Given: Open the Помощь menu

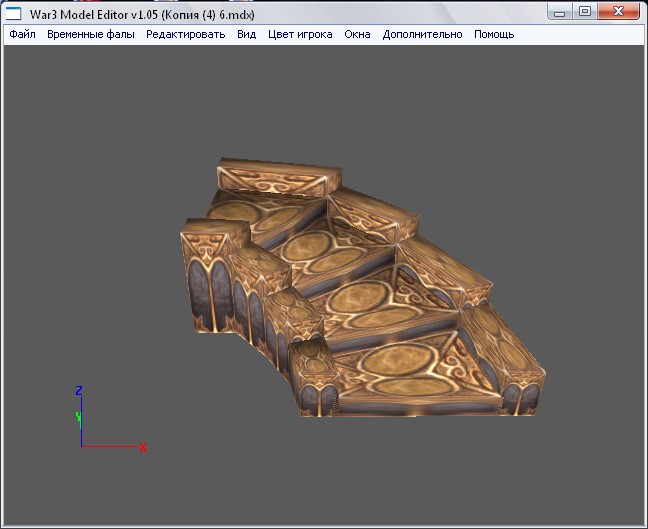Looking at the screenshot, I should (494, 34).
